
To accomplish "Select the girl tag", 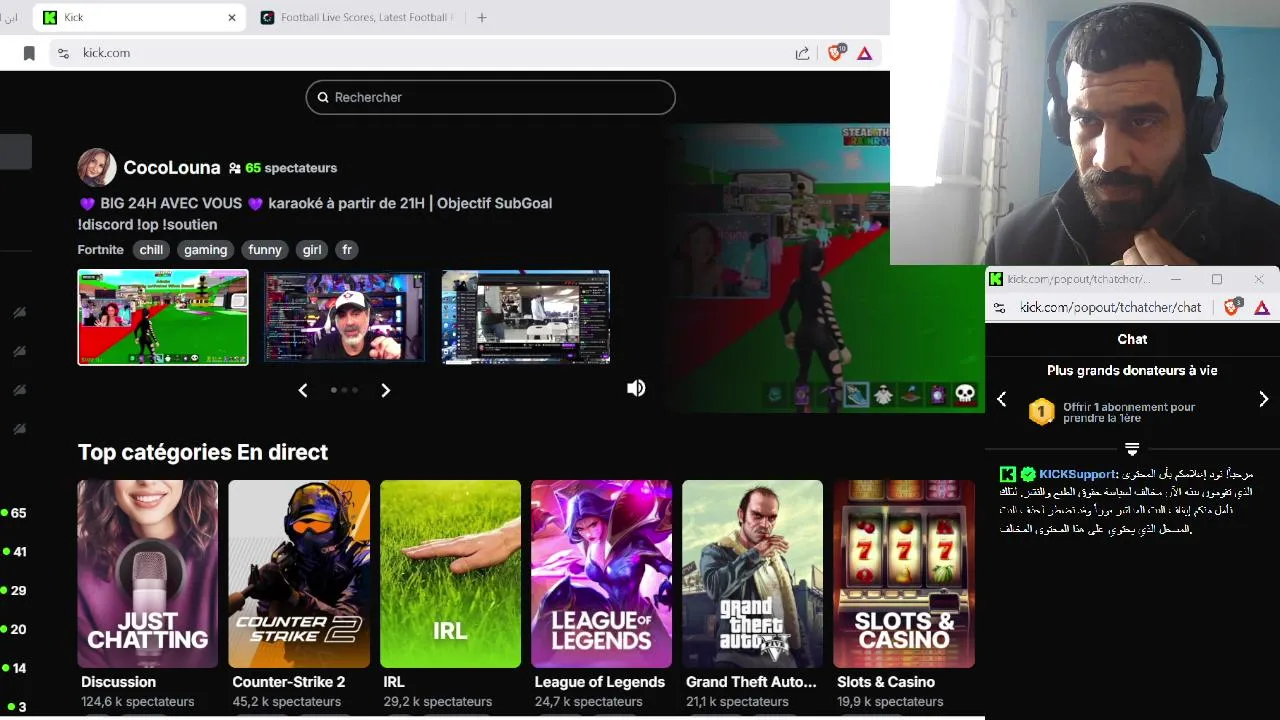I will click(x=312, y=250).
